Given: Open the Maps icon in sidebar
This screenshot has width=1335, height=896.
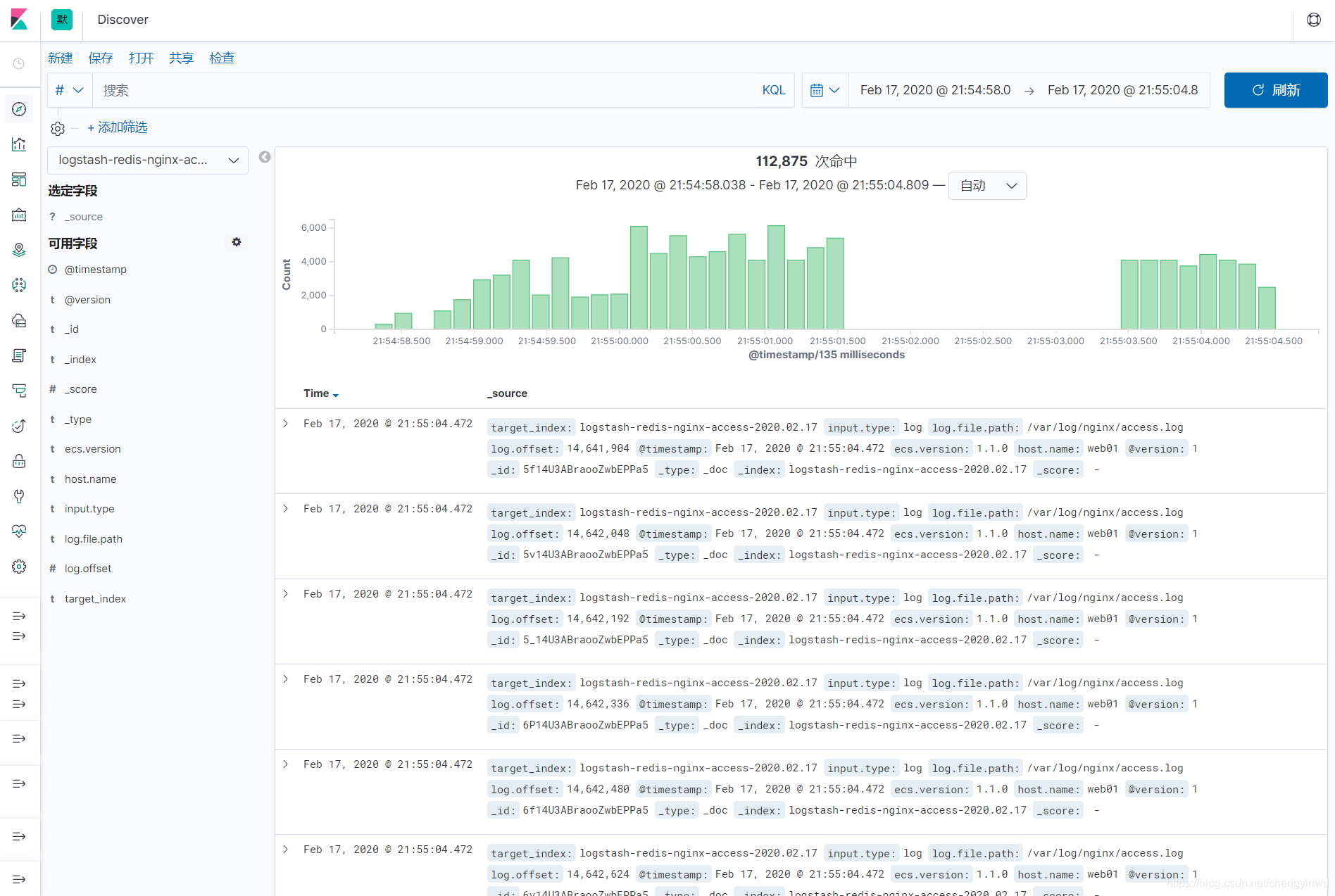Looking at the screenshot, I should 19,250.
